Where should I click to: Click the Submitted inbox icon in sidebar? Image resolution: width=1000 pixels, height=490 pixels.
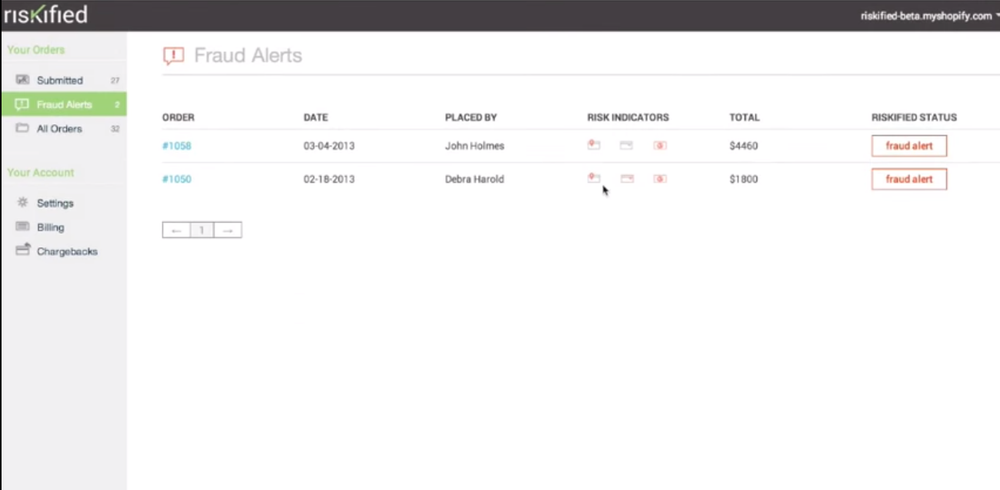pyautogui.click(x=22, y=80)
